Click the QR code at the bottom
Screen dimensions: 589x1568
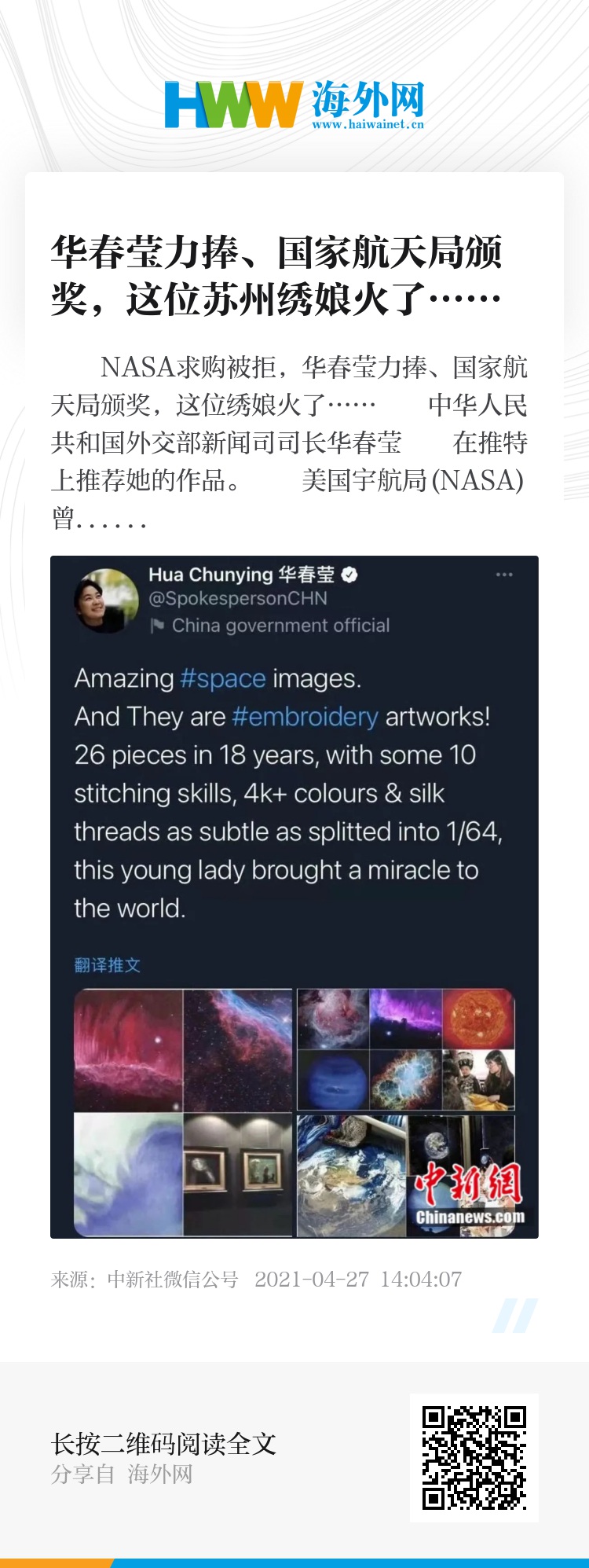[x=474, y=1457]
